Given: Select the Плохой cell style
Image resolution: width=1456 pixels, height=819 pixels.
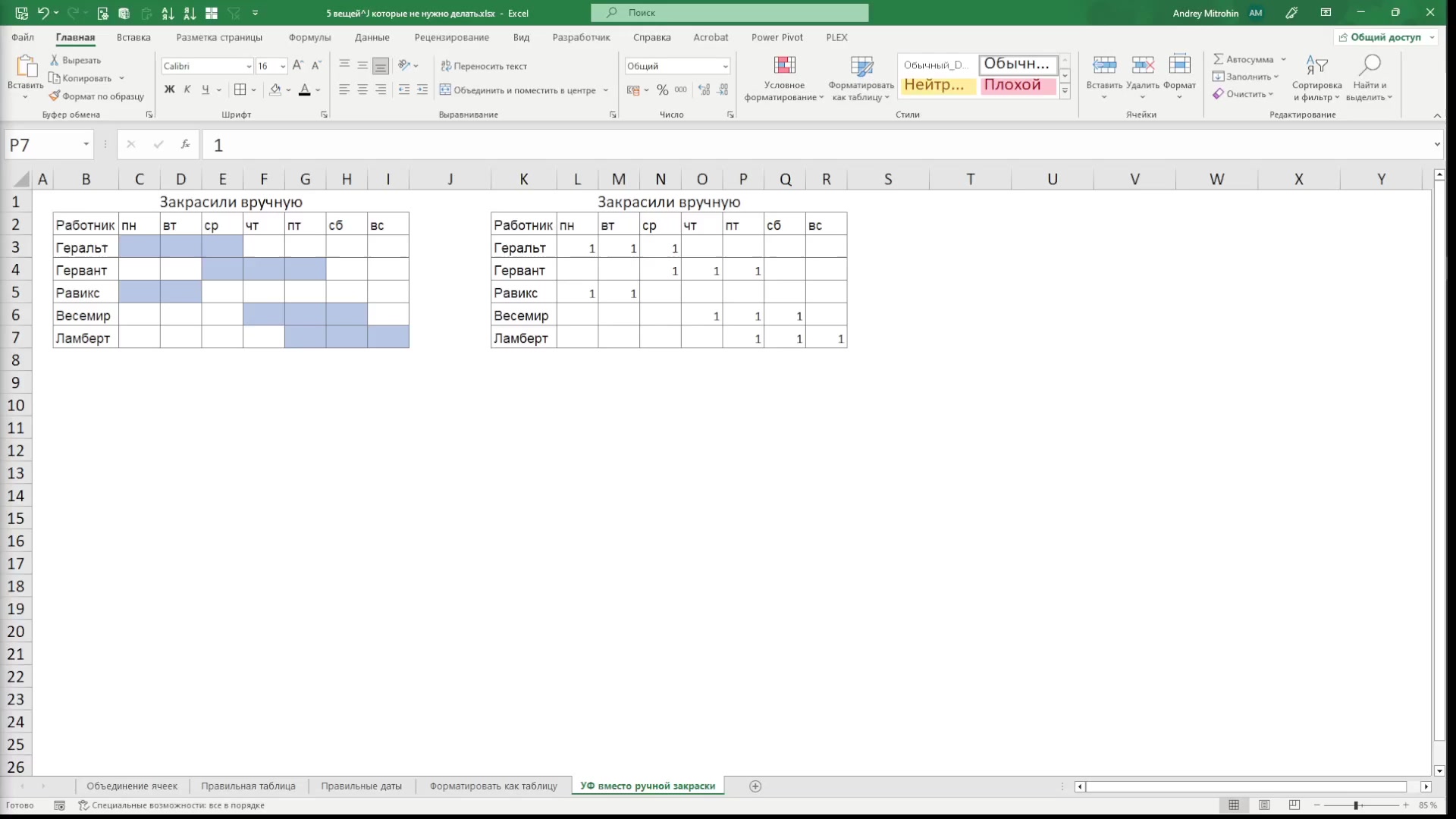Looking at the screenshot, I should 1018,85.
